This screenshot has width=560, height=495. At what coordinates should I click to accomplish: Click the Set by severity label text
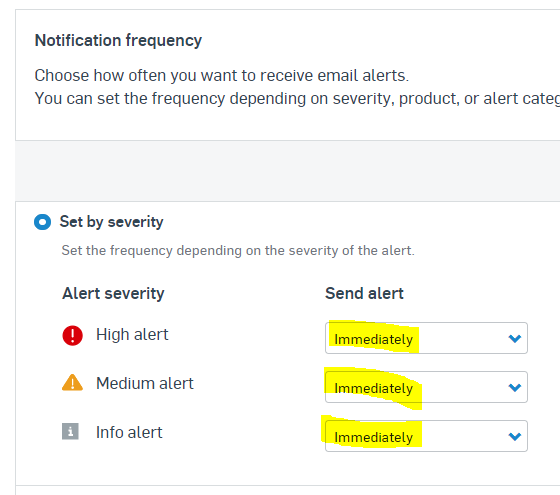click(111, 222)
